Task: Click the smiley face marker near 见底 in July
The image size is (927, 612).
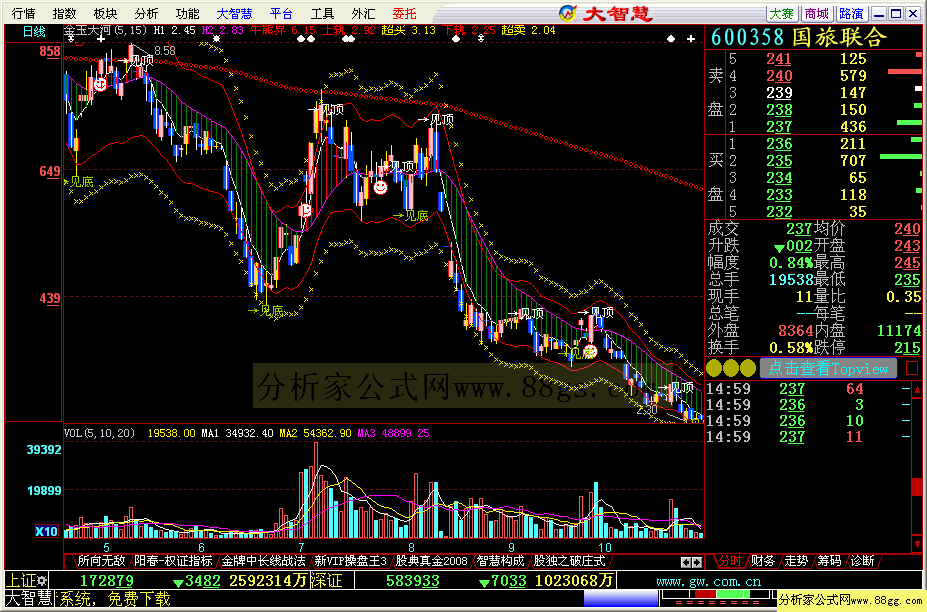Action: pos(304,209)
